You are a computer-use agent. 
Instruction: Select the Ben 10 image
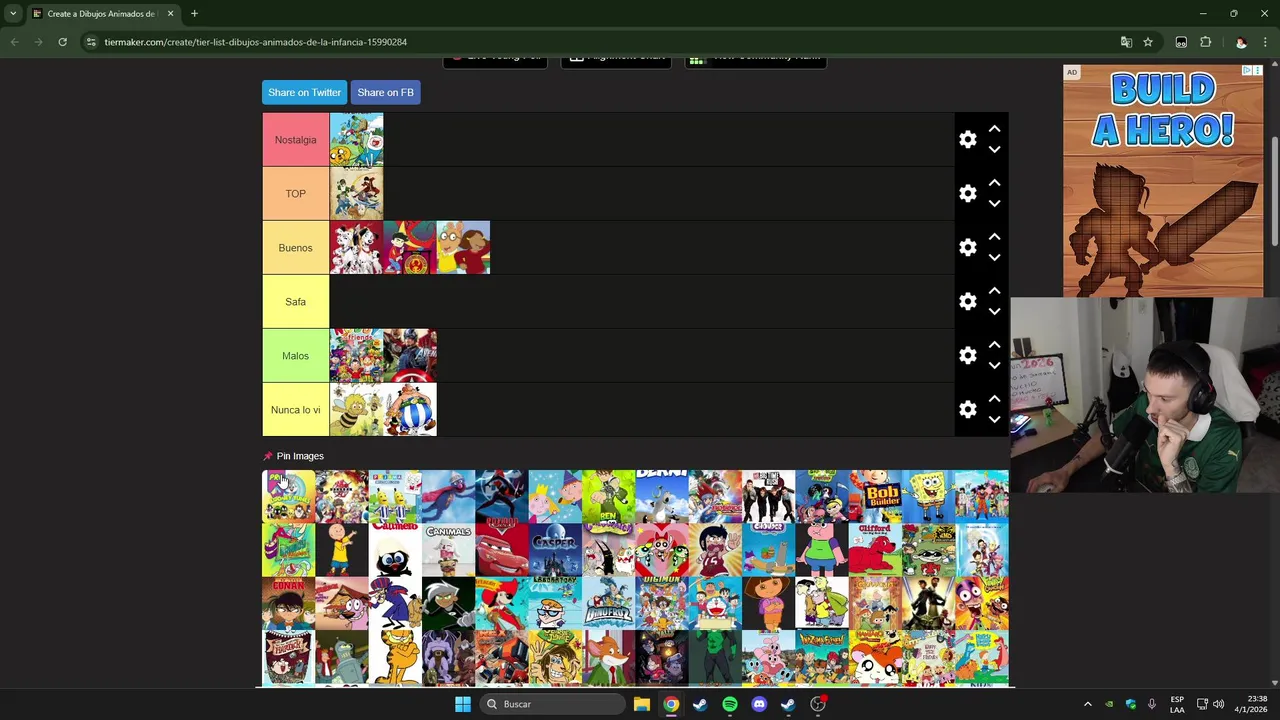click(x=608, y=496)
